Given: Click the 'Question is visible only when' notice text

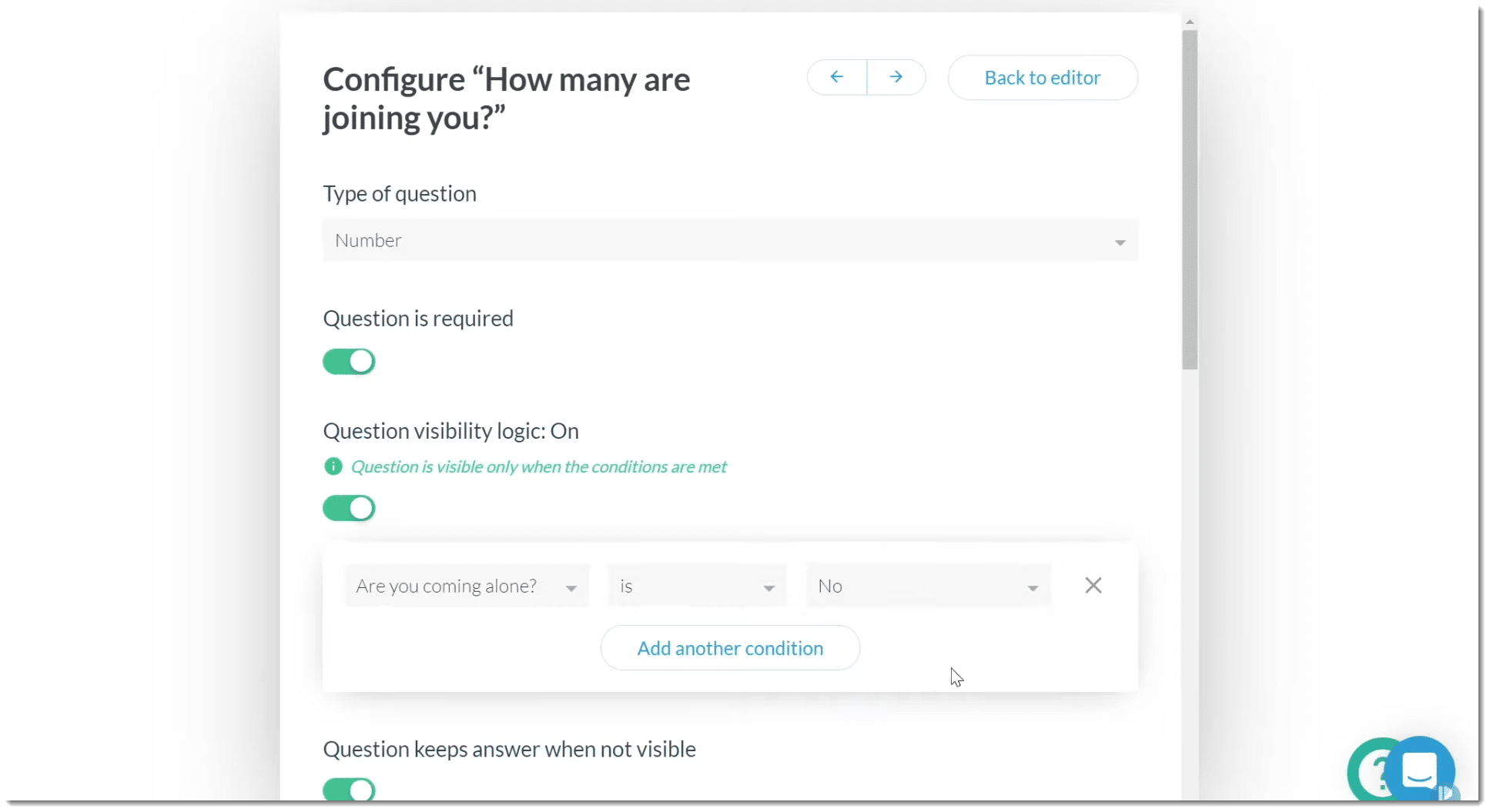Looking at the screenshot, I should 538,467.
